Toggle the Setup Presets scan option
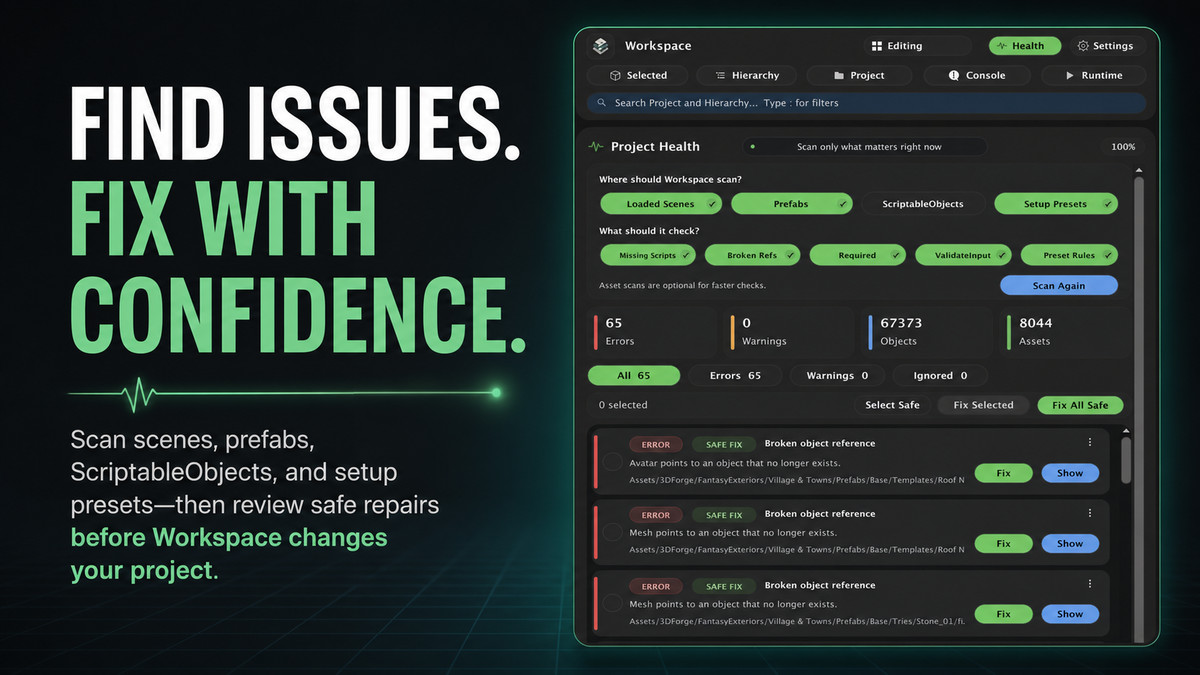This screenshot has width=1200, height=675. (x=1056, y=204)
